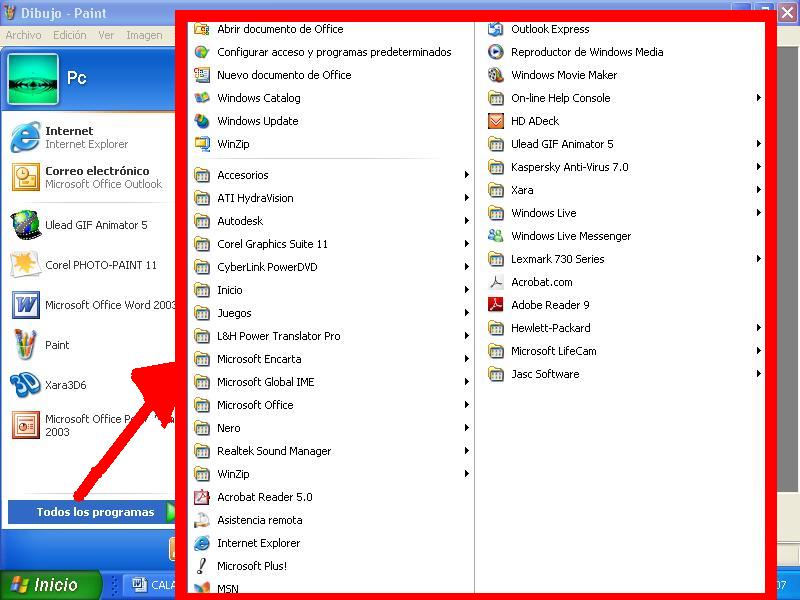
Task: Open Xara3D6 via its 3D icon
Action: [25, 385]
